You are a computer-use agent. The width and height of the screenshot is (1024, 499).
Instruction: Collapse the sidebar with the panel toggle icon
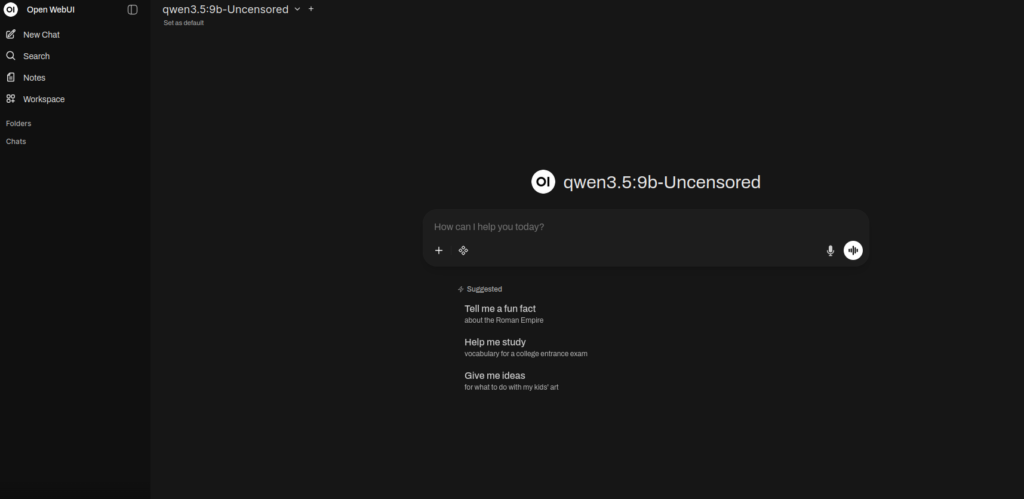coord(133,10)
